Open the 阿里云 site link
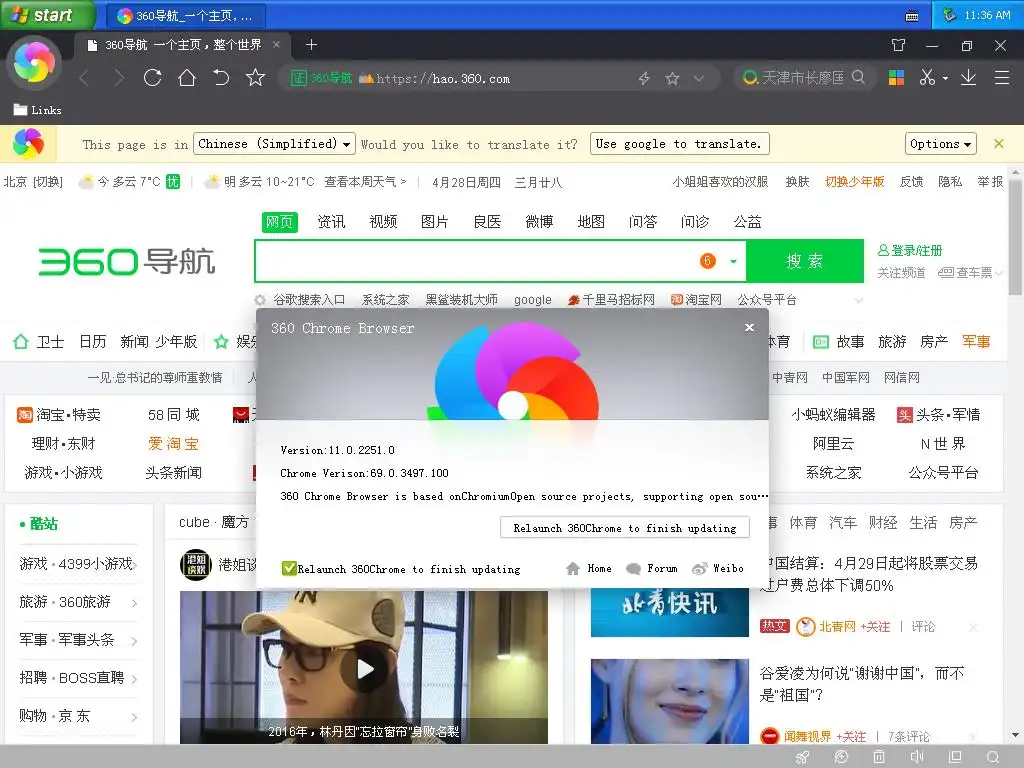This screenshot has width=1024, height=768. tap(833, 444)
